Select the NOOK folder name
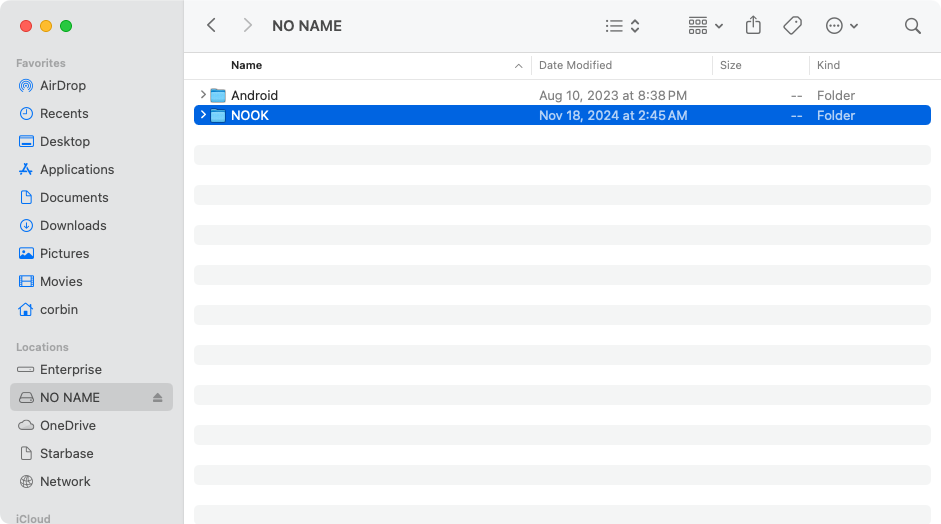 point(250,115)
